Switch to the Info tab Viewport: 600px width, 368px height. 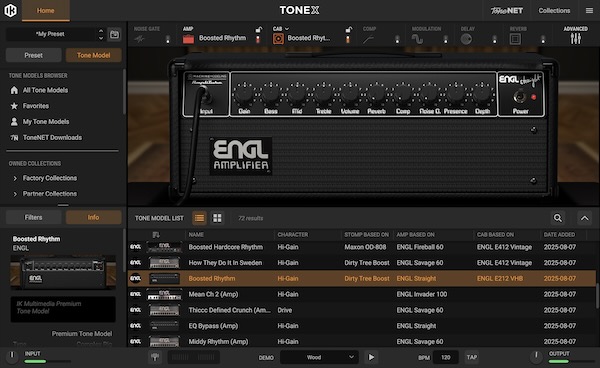[94, 217]
